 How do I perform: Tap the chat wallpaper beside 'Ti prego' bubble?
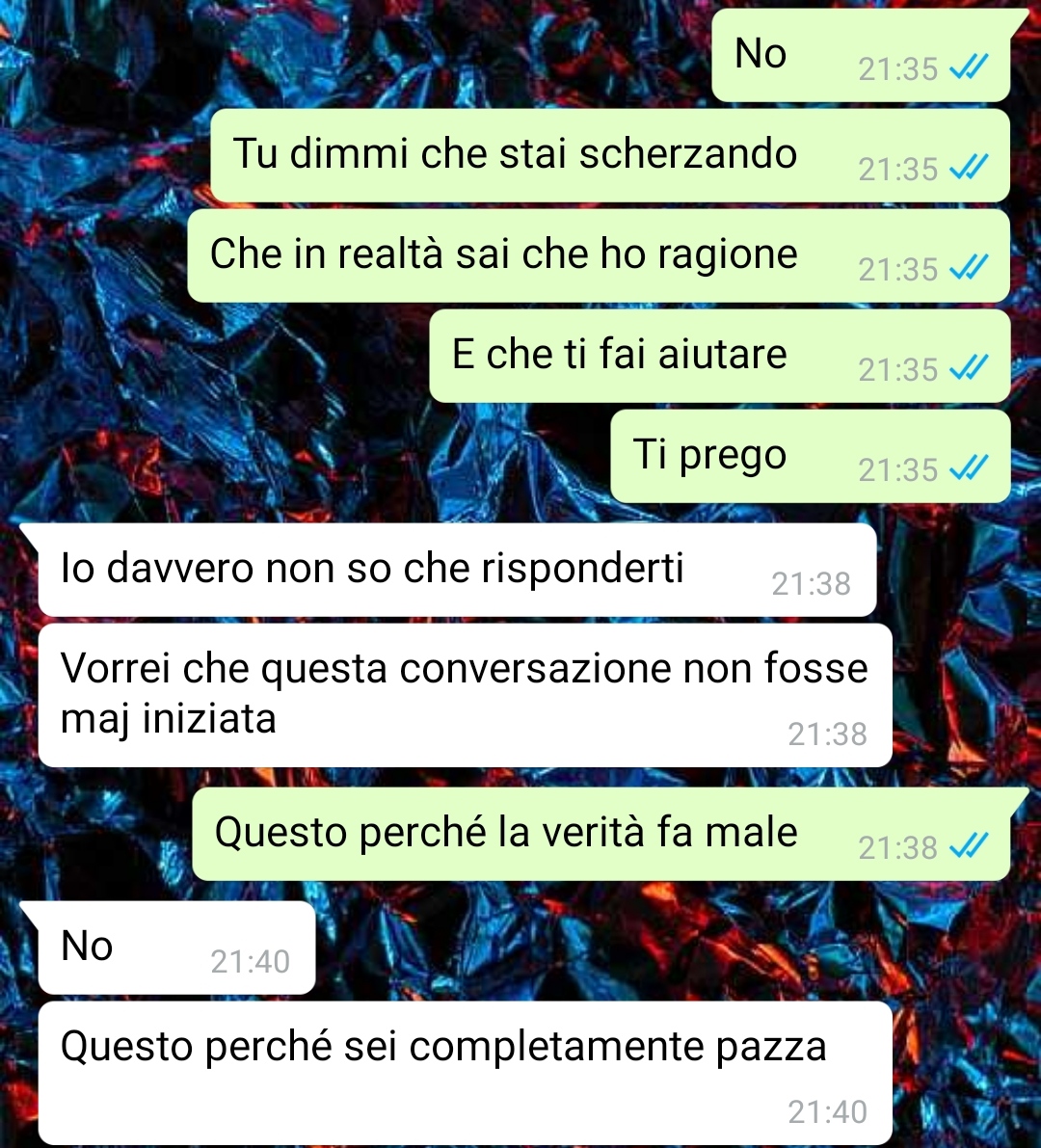point(307,456)
